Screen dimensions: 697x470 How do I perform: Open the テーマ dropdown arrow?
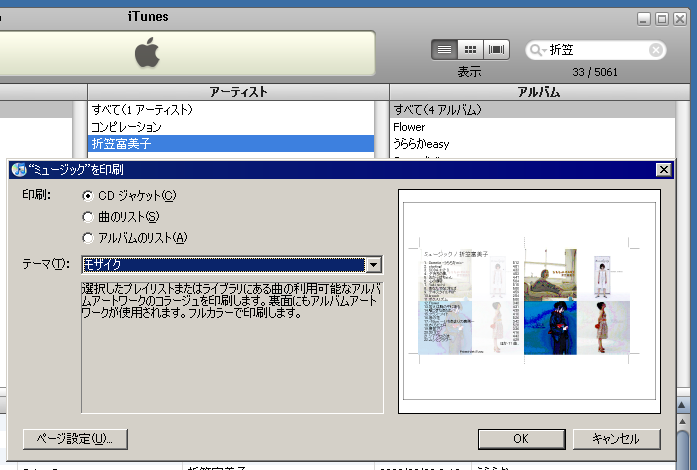(373, 265)
